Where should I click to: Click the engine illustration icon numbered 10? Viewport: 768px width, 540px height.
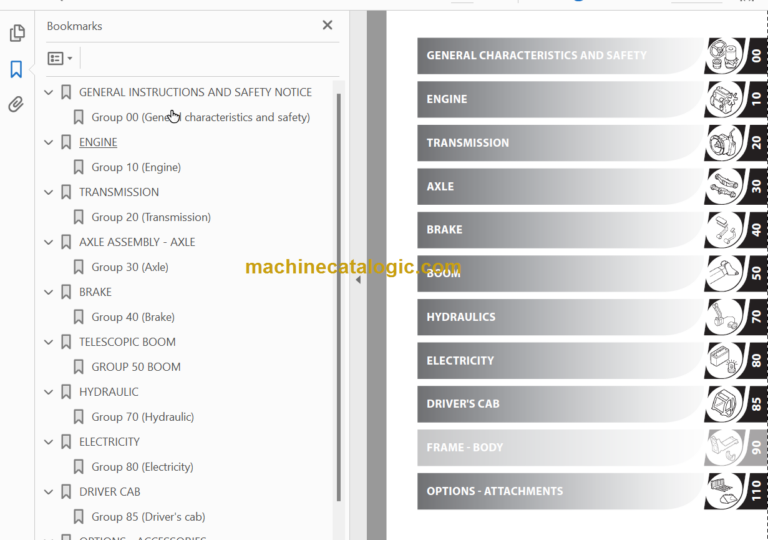click(x=724, y=99)
